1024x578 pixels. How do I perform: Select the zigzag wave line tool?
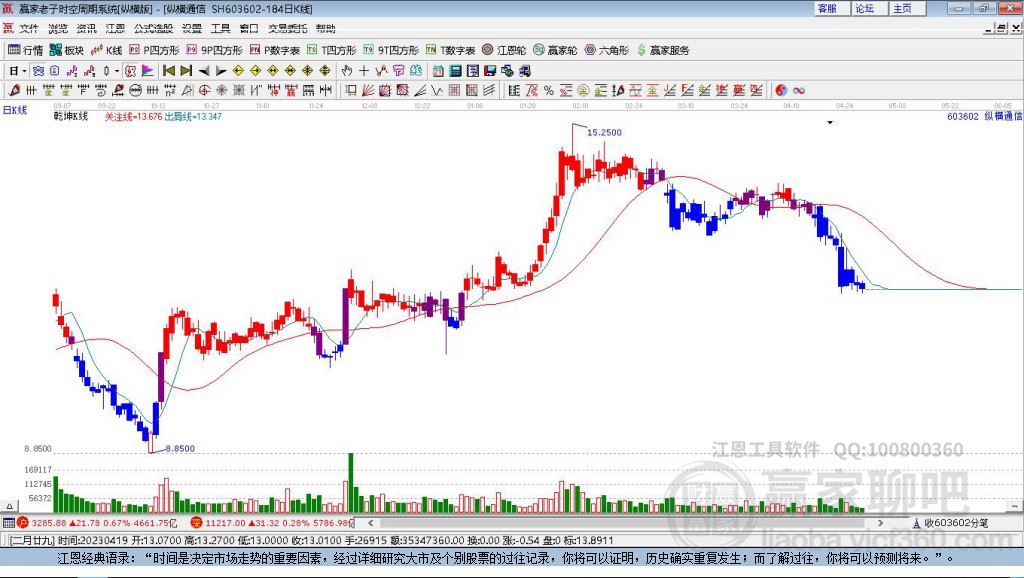[437, 91]
